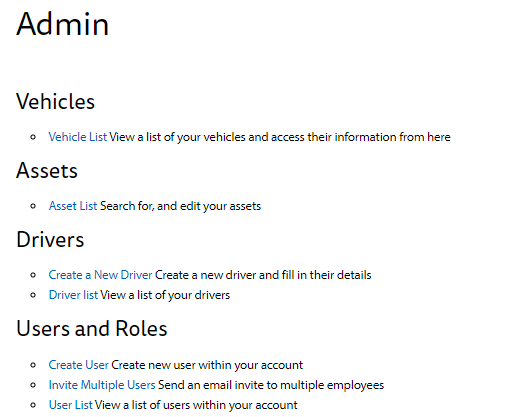Click text 'Create a new driver and fill in their details'

[x=263, y=275]
